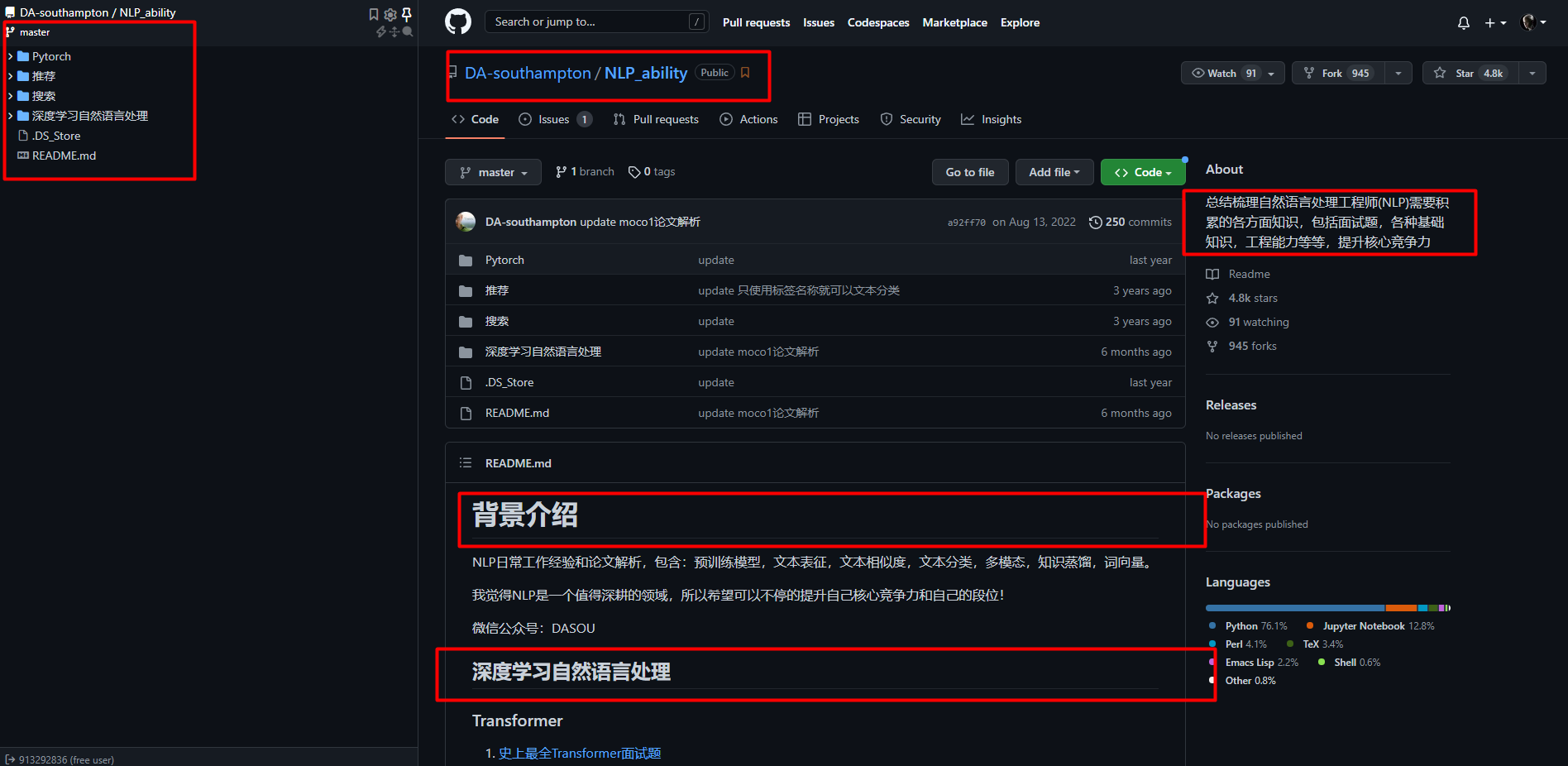View the 250 commits history
Viewport: 1568px width, 766px height.
1130,222
